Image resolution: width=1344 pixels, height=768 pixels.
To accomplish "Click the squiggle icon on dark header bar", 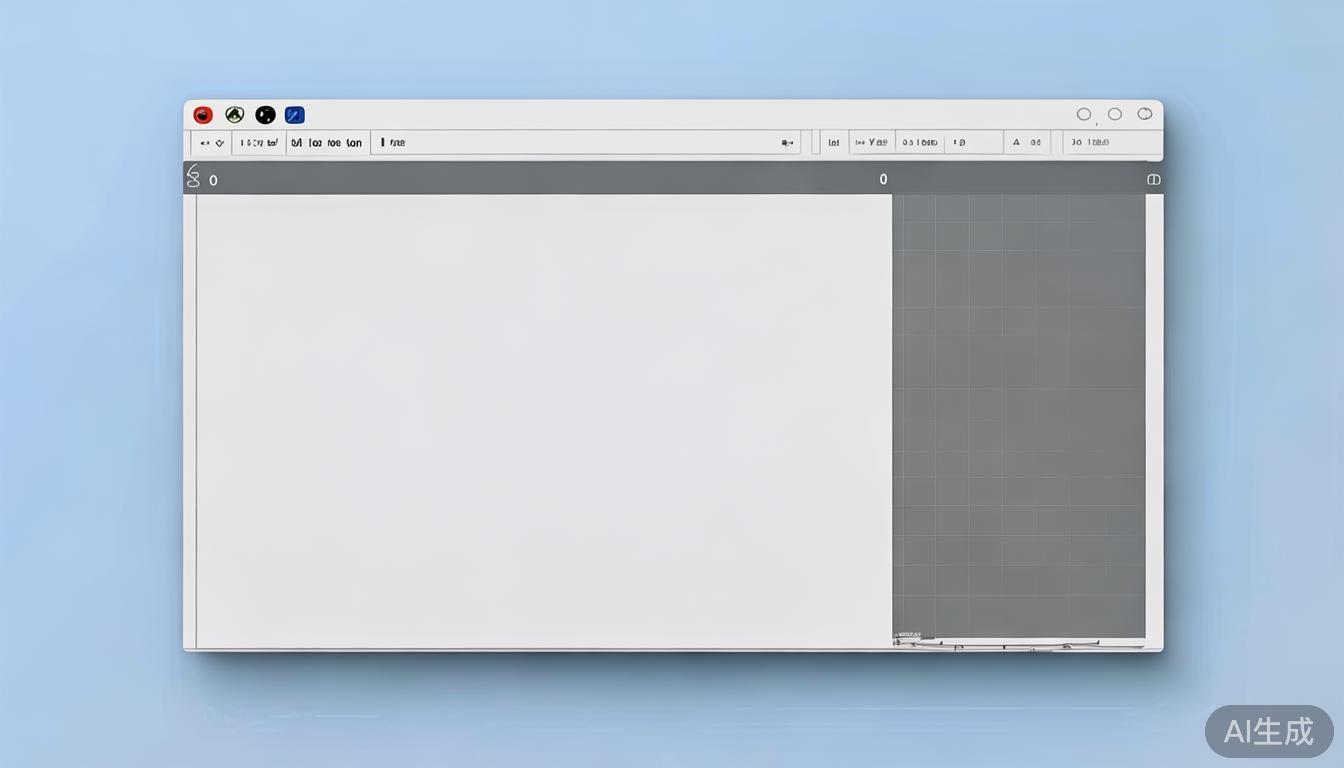I will point(194,177).
